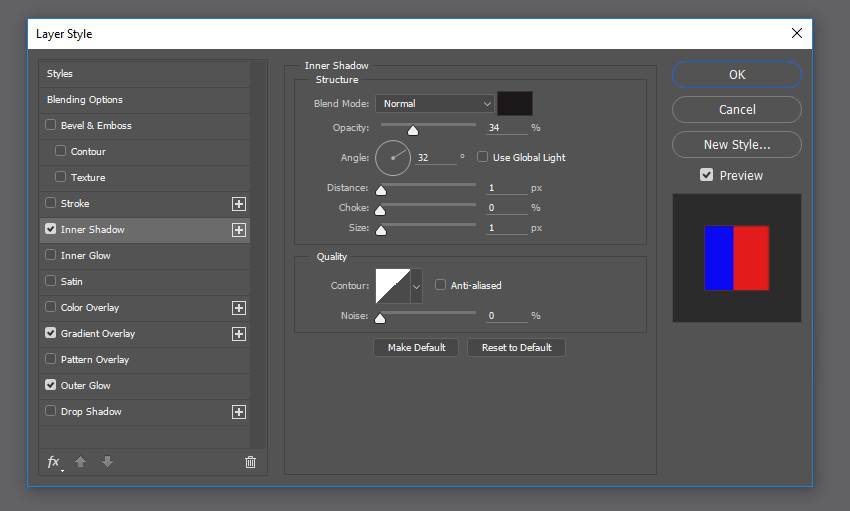Add another Color Overlay with plus icon
Image resolution: width=850 pixels, height=511 pixels.
239,308
